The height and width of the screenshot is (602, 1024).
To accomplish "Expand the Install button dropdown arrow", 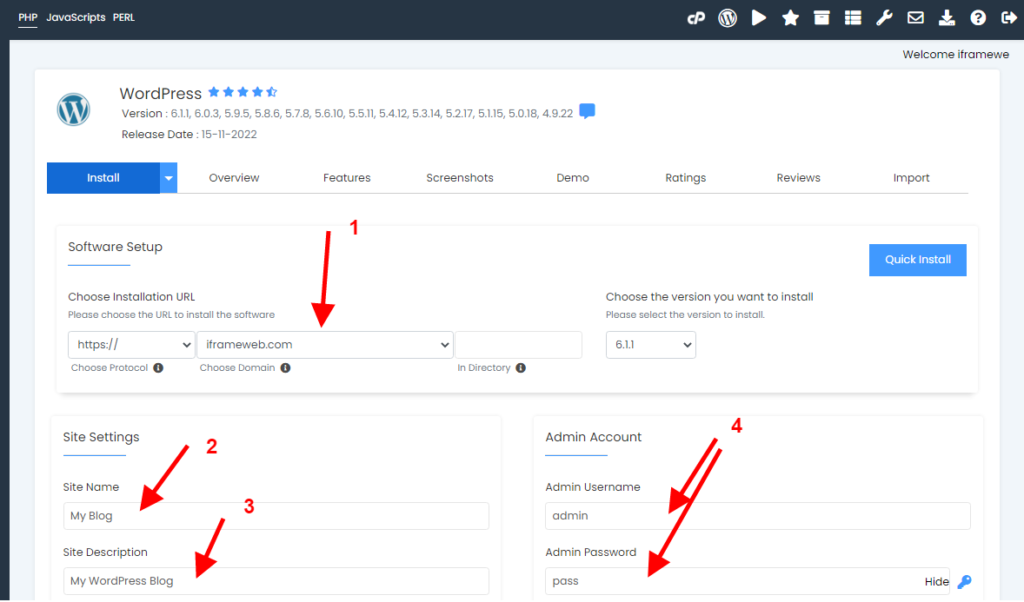I will [x=168, y=178].
